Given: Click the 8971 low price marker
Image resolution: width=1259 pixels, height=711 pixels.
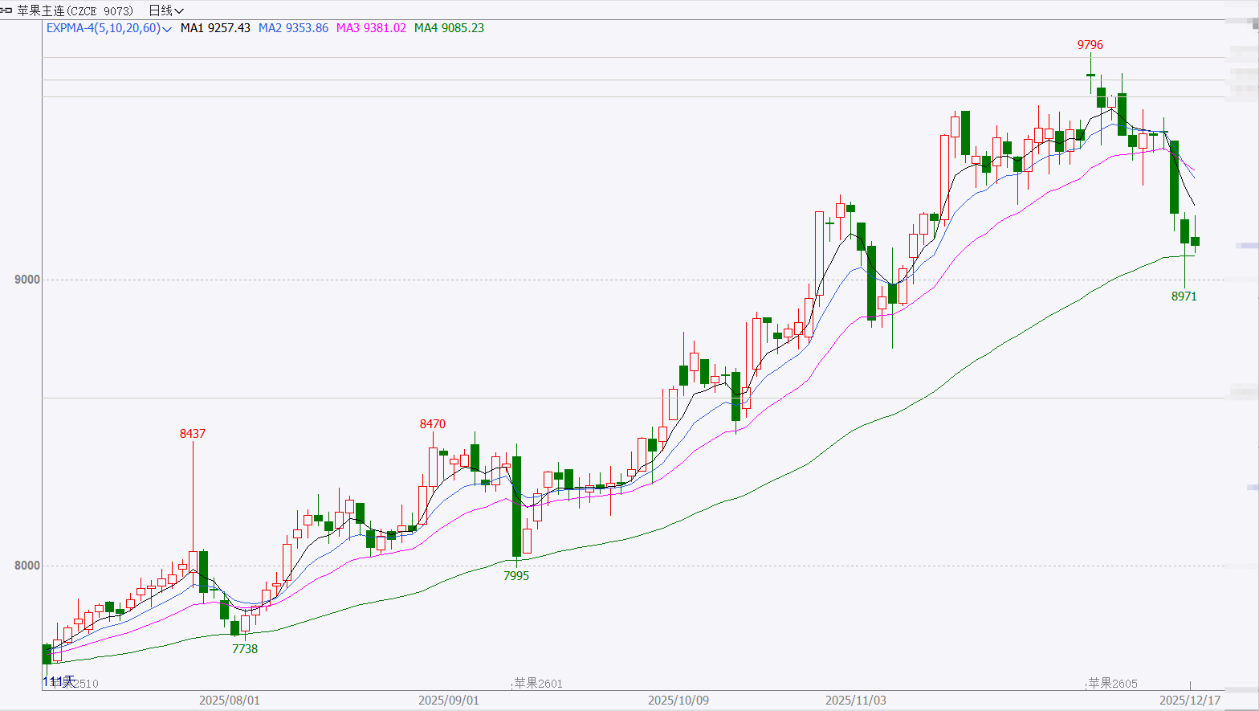Looking at the screenshot, I should click(x=1184, y=297).
